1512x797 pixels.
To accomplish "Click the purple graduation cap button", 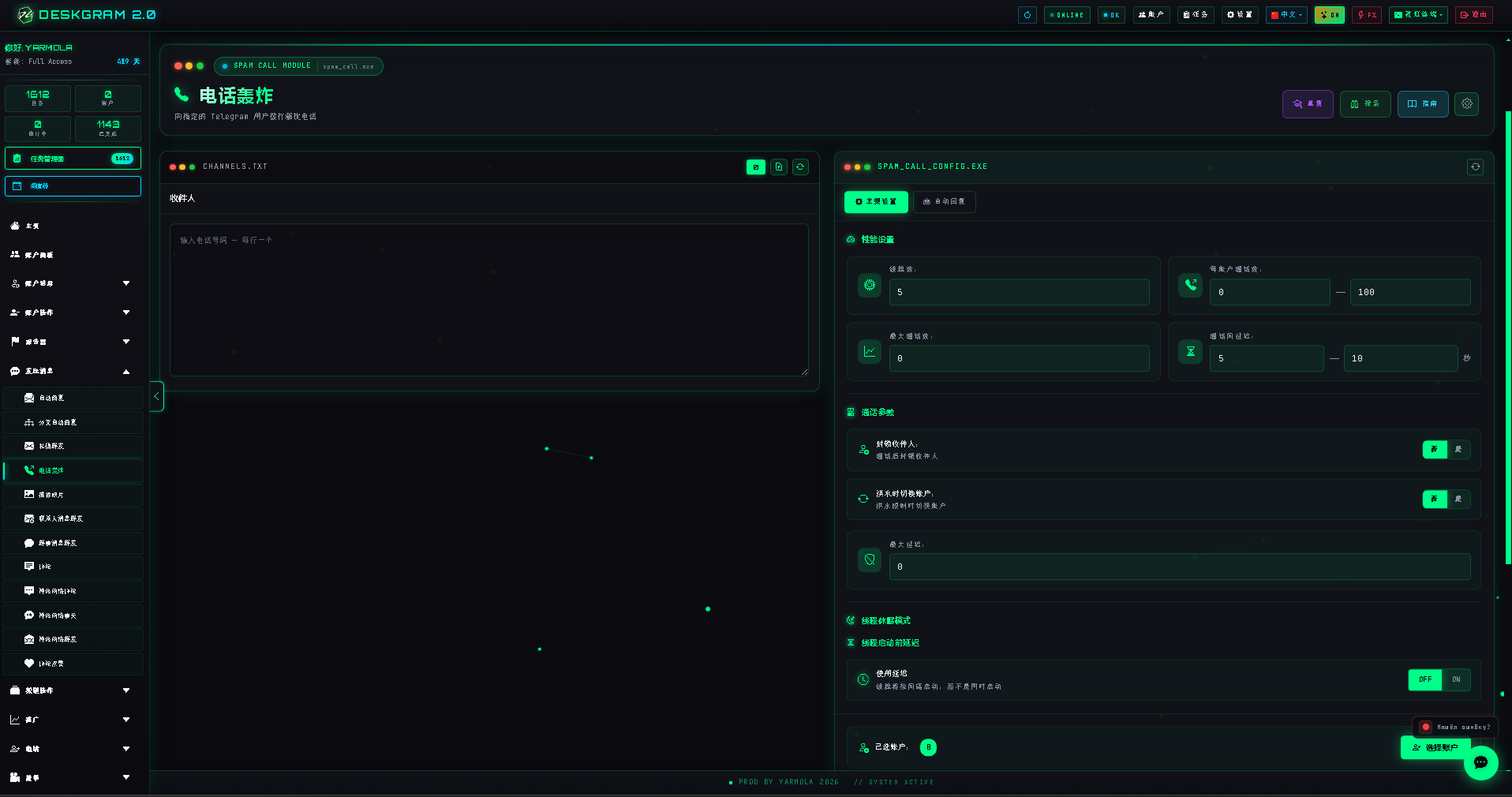I will 1308,103.
